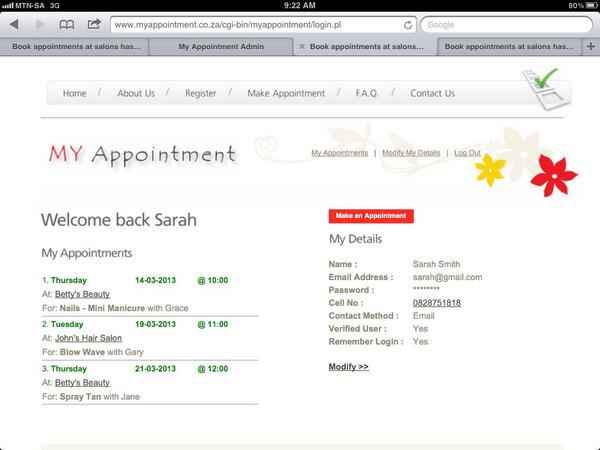600x450 pixels.
Task: Open Make Appointment in navigation
Action: point(286,93)
